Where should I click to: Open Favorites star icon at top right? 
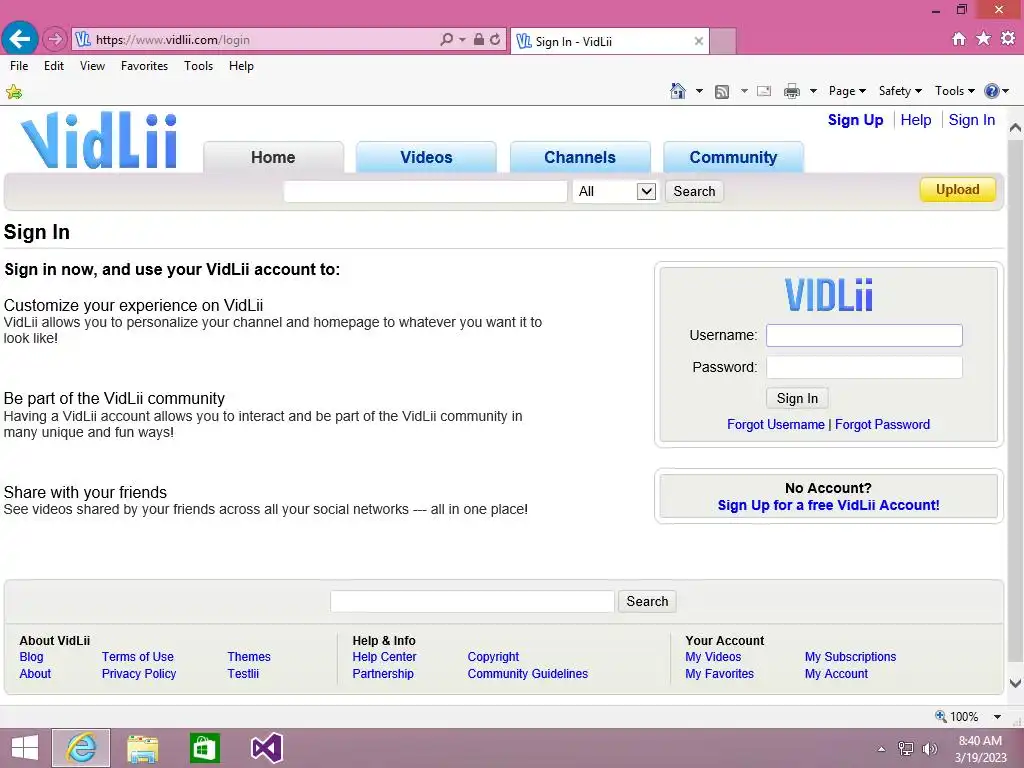[x=983, y=39]
